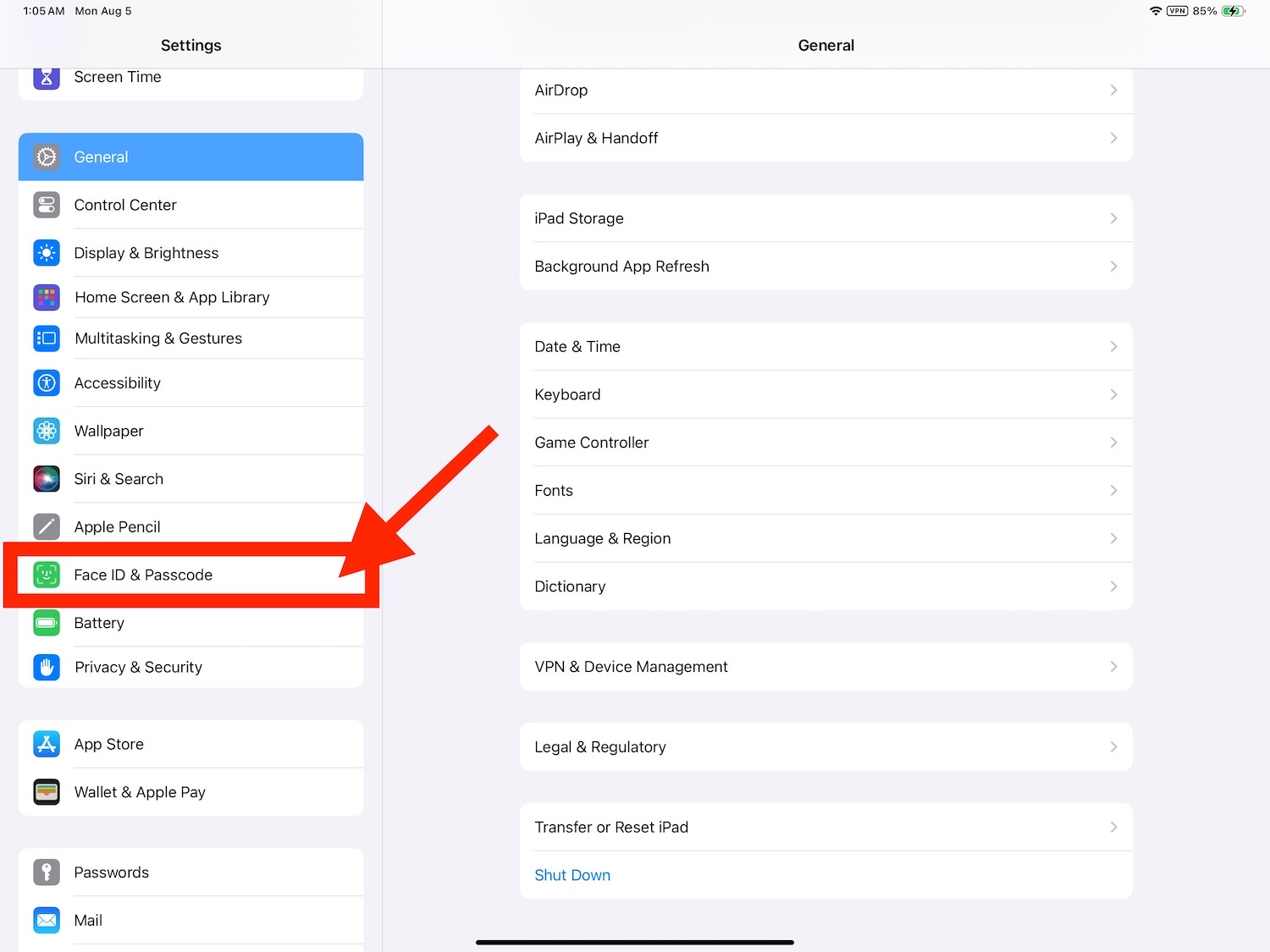Select General in the settings sidebar
Image resolution: width=1270 pixels, height=952 pixels.
click(x=190, y=157)
